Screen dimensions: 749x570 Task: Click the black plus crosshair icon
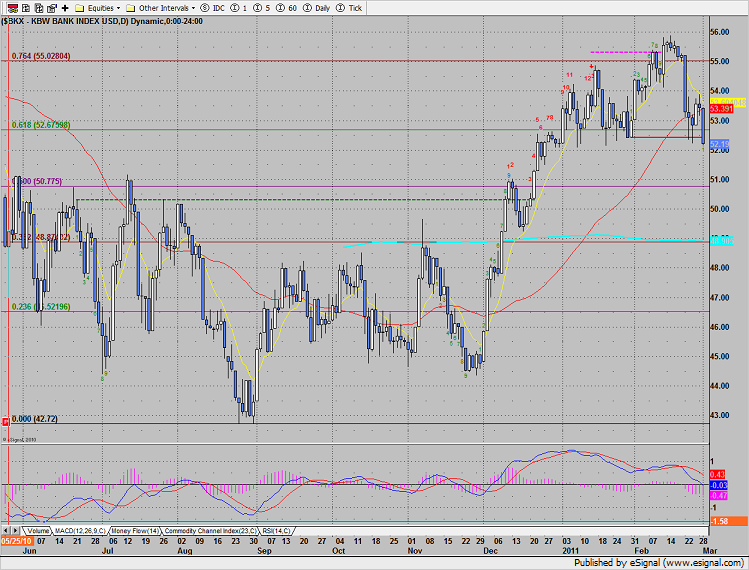[x=65, y=8]
